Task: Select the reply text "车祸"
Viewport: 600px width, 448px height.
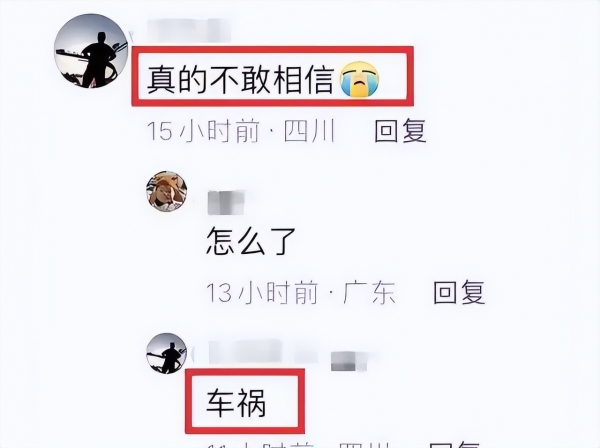Action: 236,403
